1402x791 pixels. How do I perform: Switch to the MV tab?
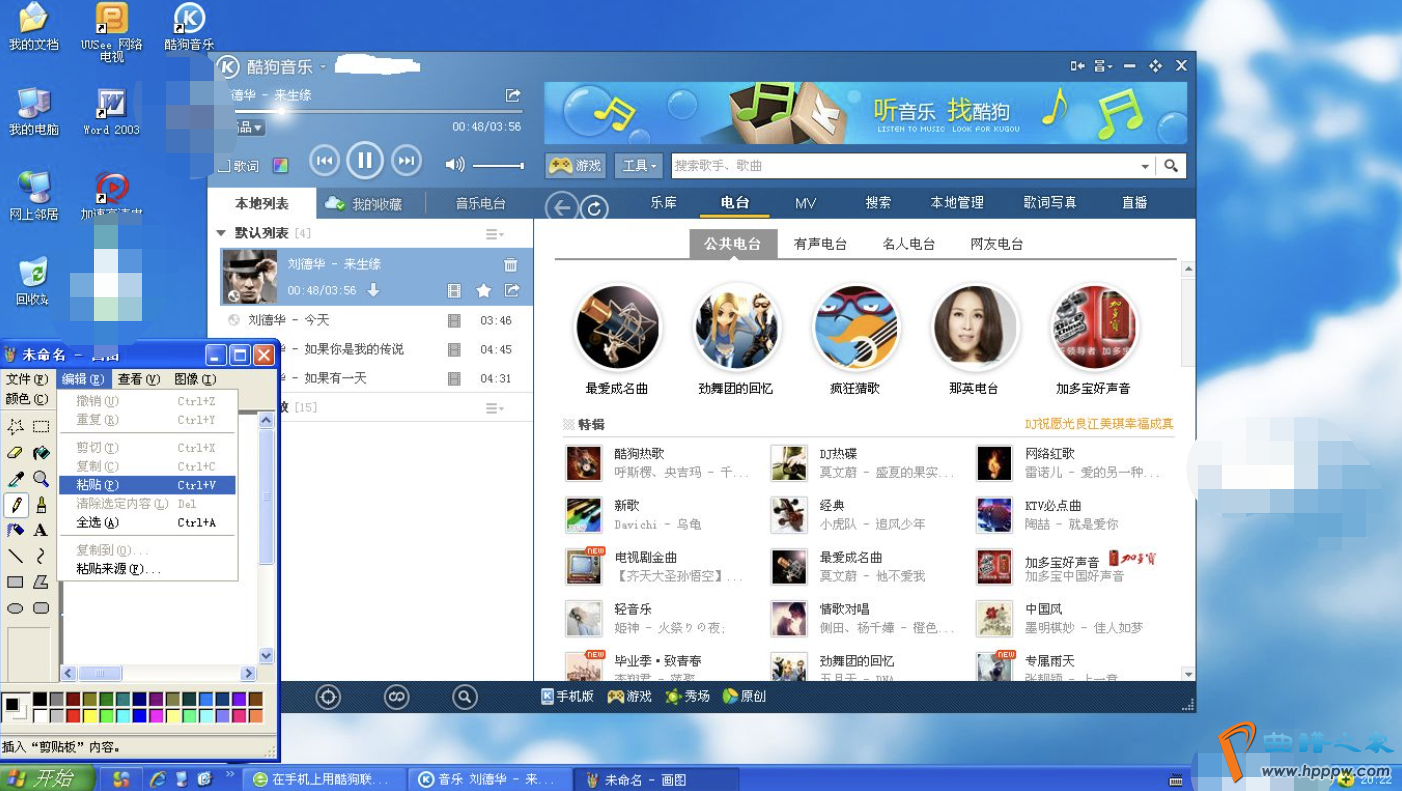pyautogui.click(x=806, y=203)
